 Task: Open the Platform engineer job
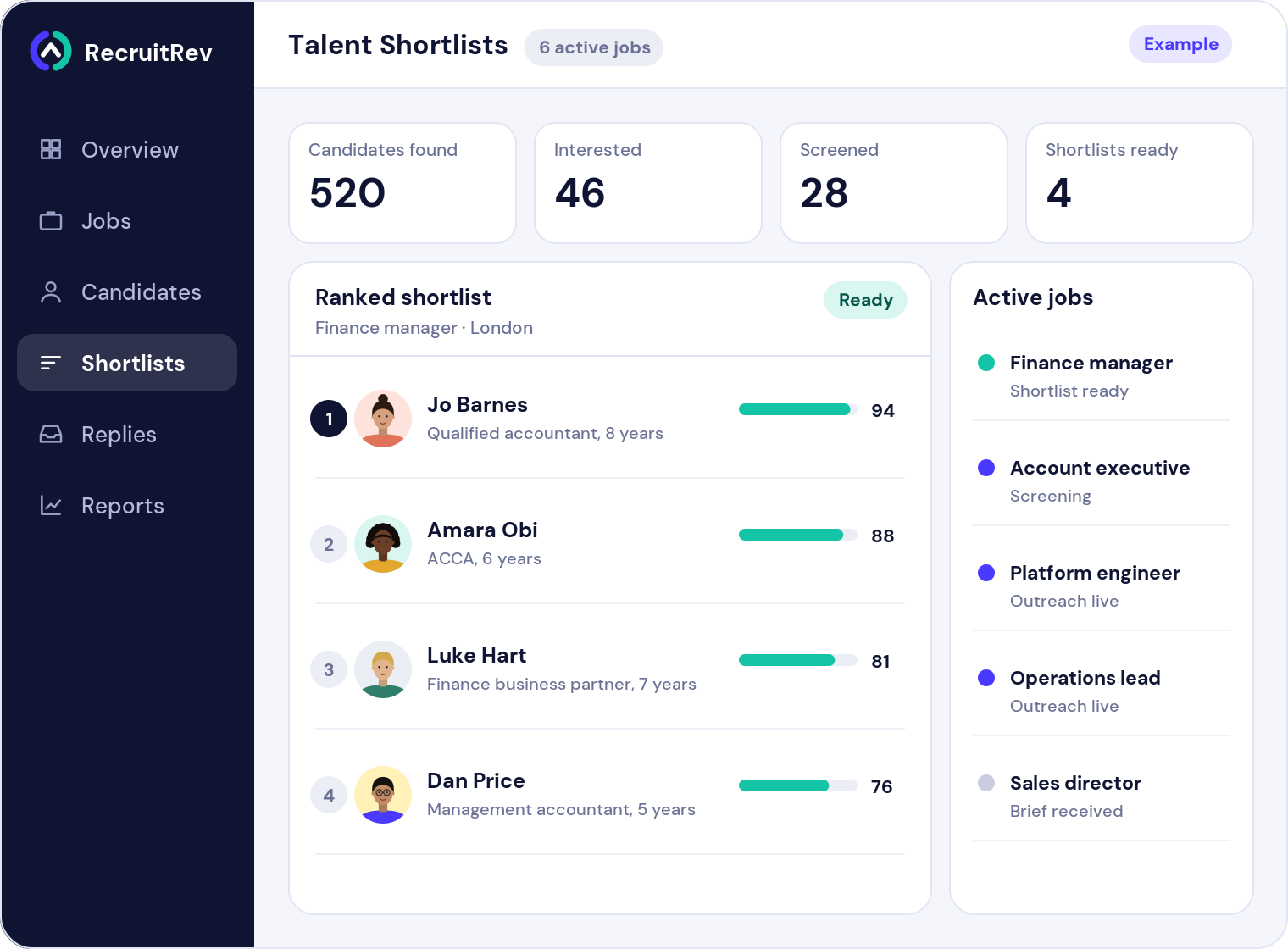(1102, 586)
